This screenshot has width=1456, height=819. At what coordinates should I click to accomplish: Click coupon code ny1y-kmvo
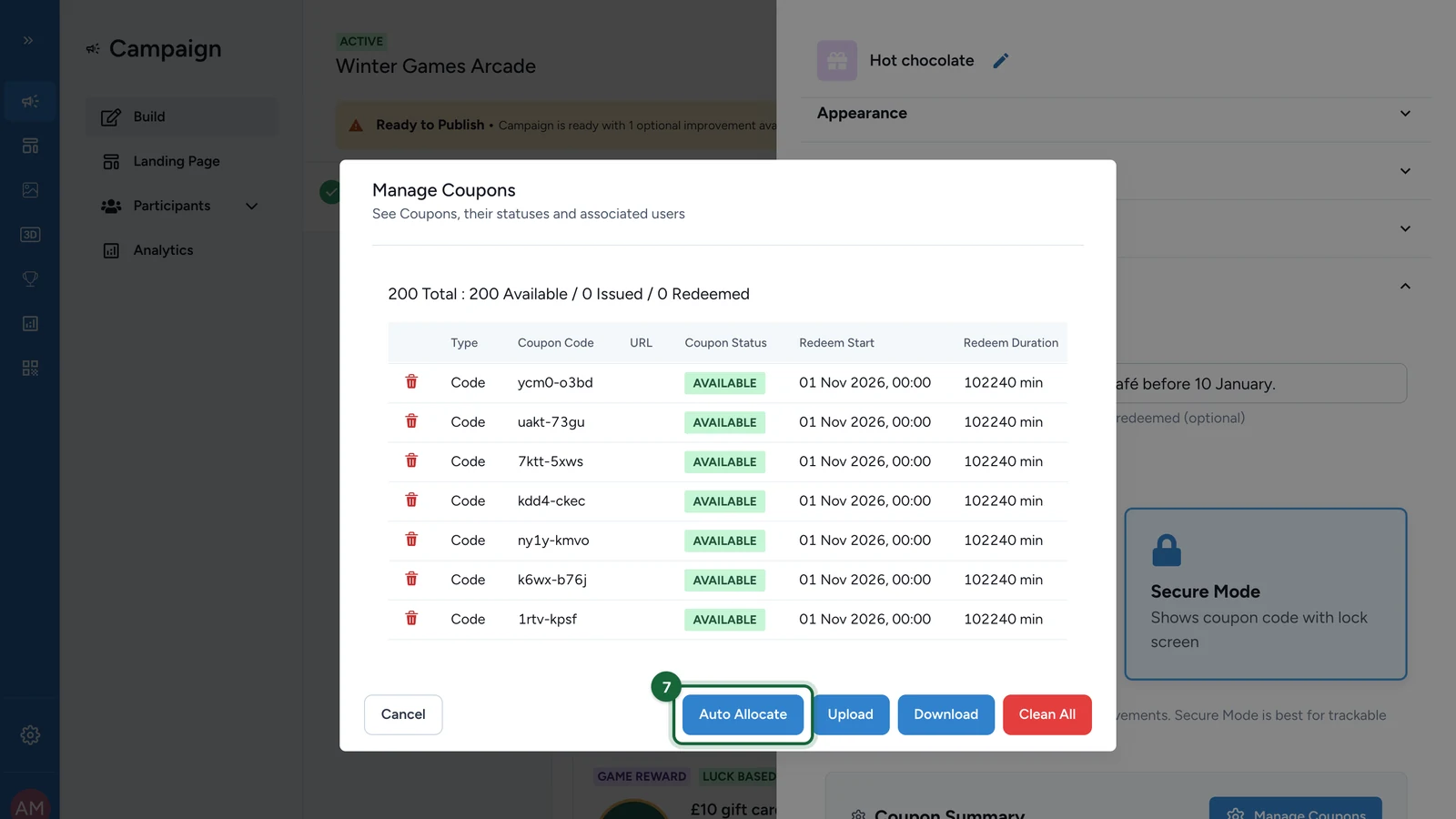[553, 541]
